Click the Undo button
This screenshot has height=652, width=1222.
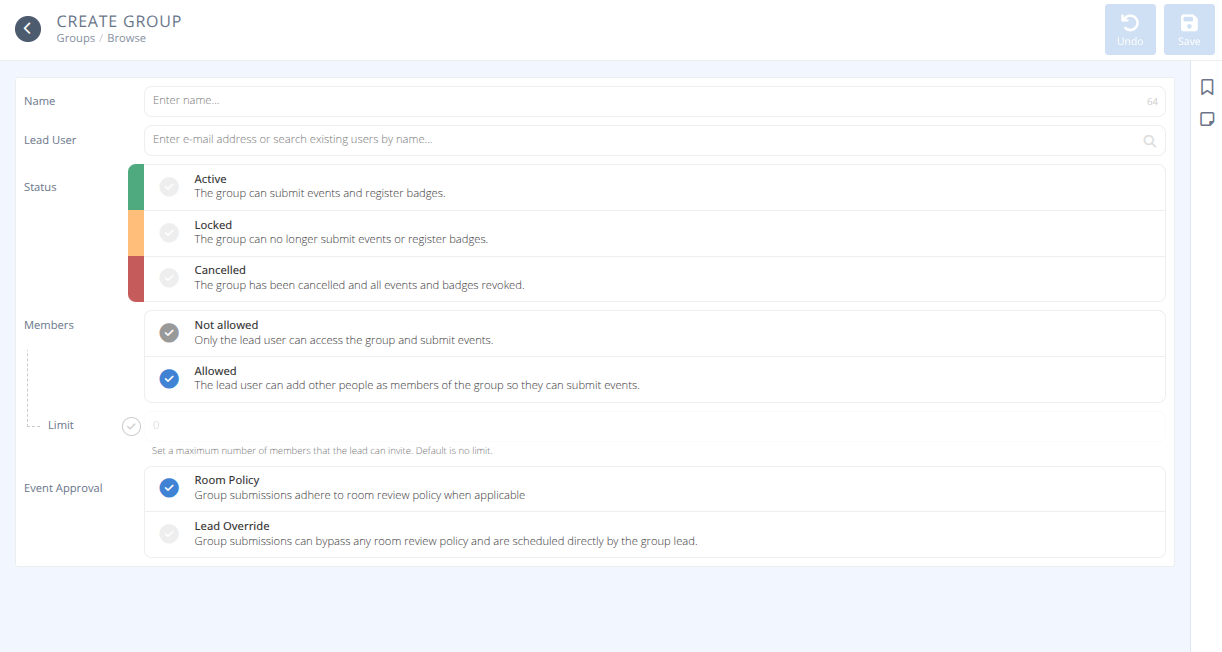pyautogui.click(x=1130, y=29)
